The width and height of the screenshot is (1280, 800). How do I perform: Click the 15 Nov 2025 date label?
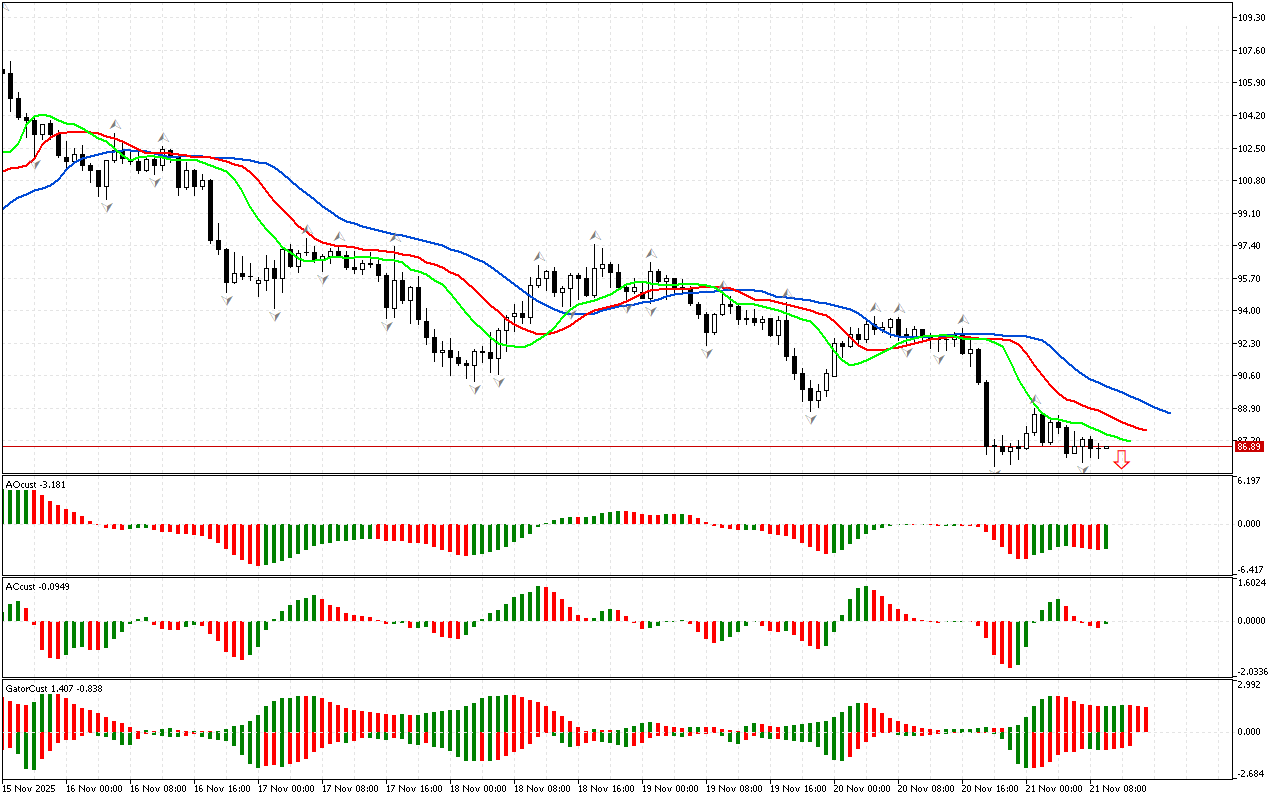click(x=29, y=789)
